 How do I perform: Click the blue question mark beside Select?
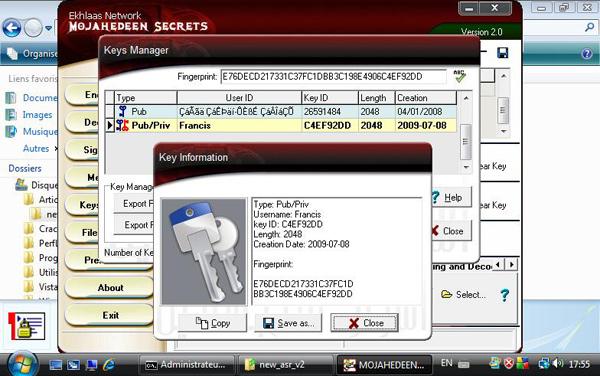pos(505,295)
